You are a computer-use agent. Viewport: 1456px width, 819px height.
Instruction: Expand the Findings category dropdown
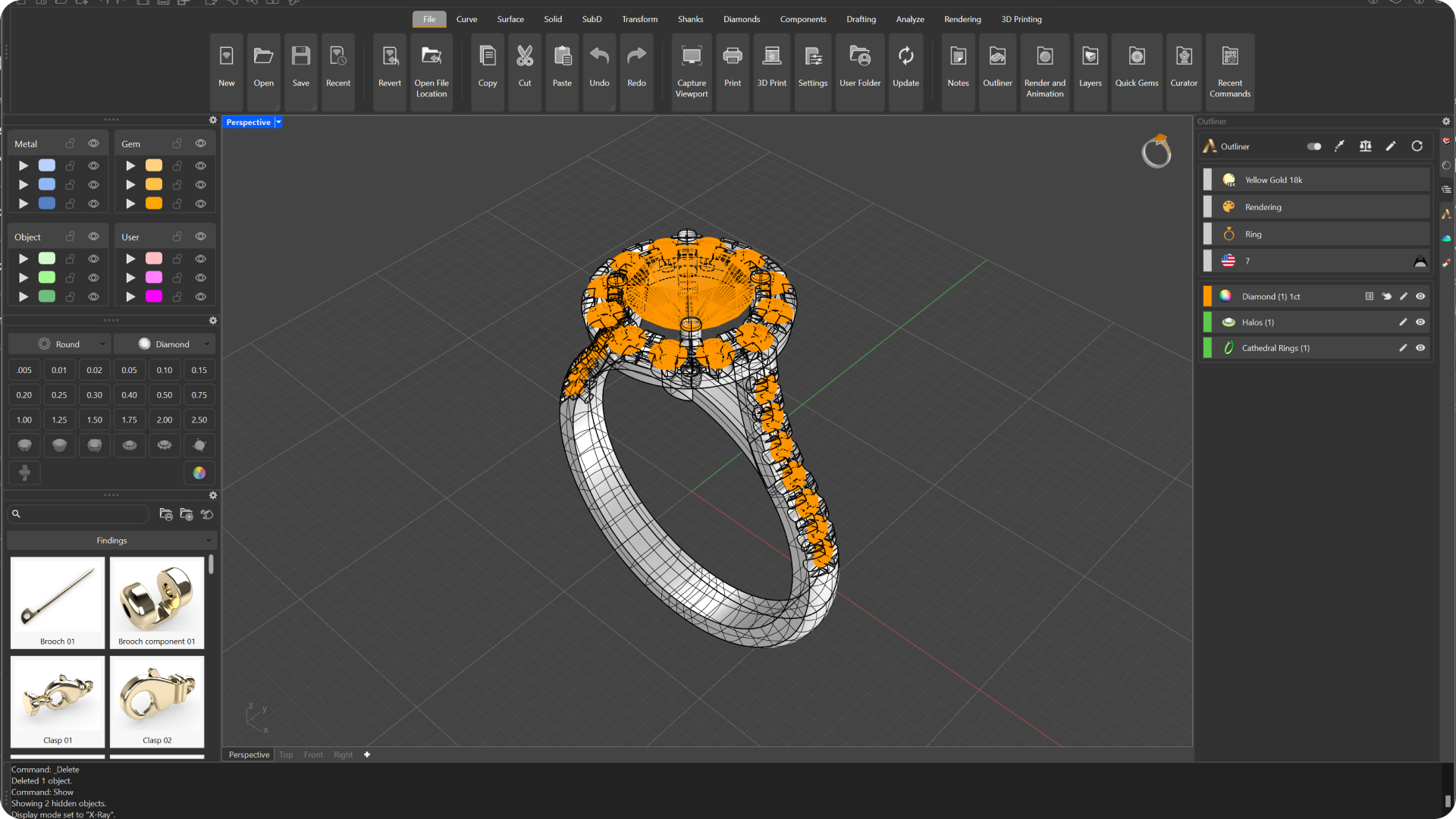click(x=111, y=541)
